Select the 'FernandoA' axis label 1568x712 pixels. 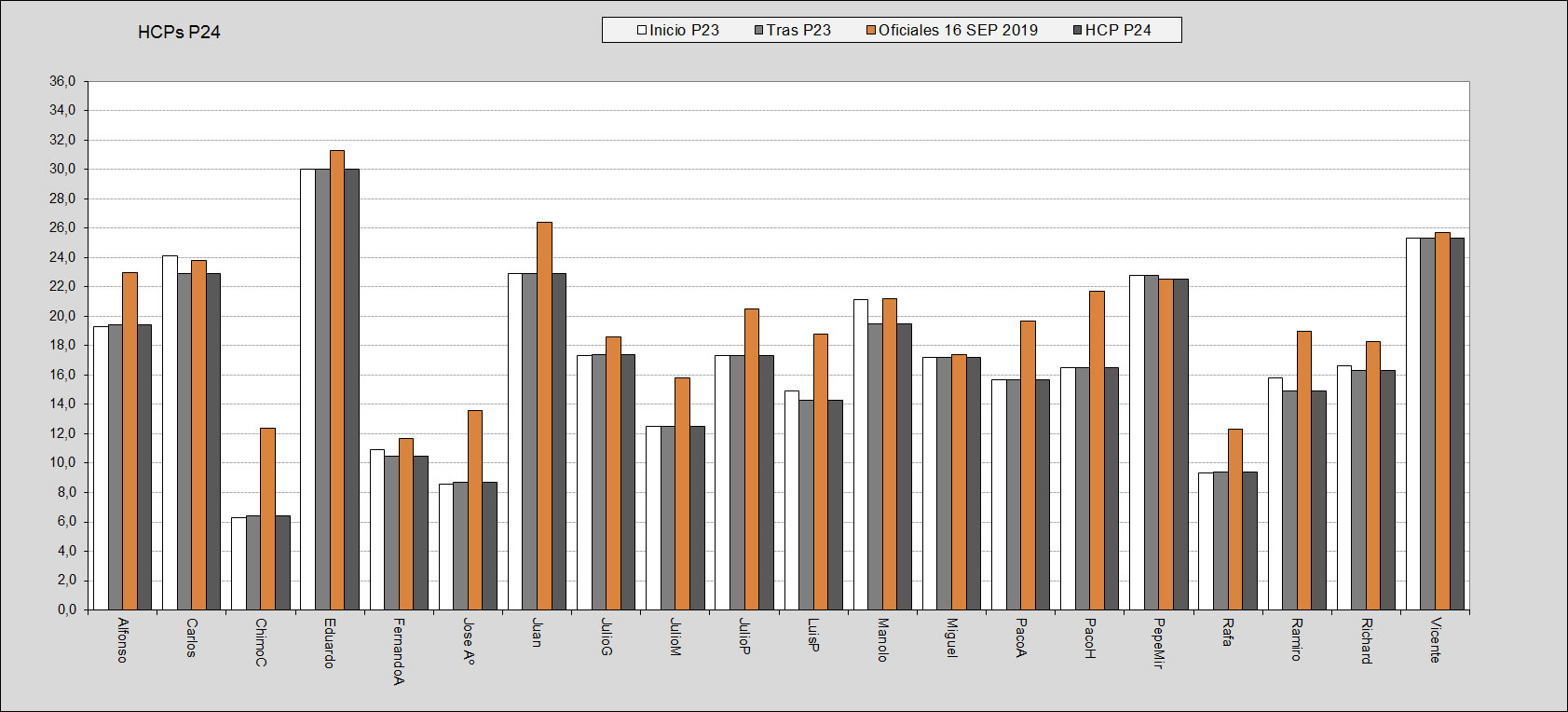click(399, 651)
